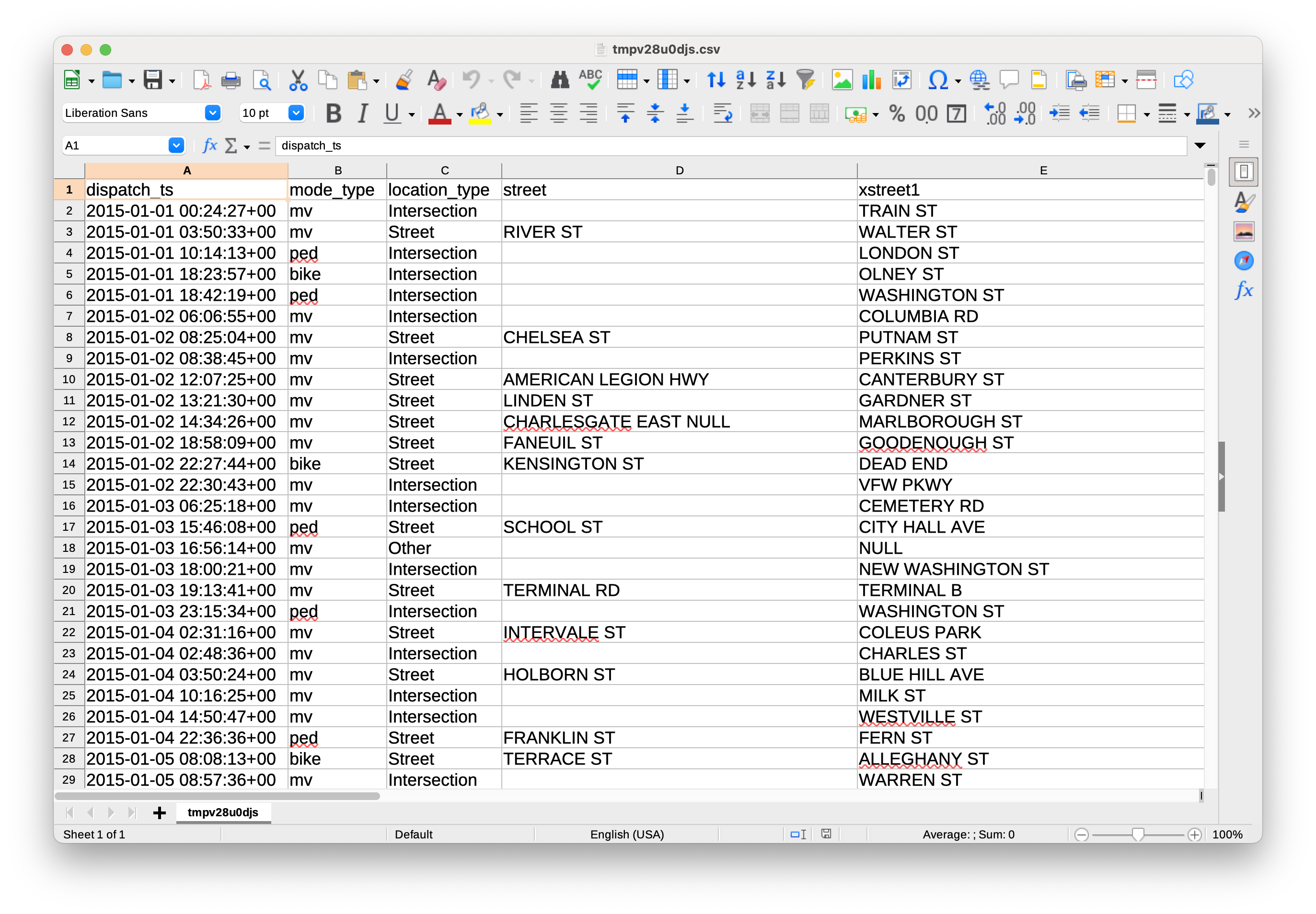The width and height of the screenshot is (1316, 914).
Task: Toggle Italic formatting
Action: pyautogui.click(x=363, y=114)
